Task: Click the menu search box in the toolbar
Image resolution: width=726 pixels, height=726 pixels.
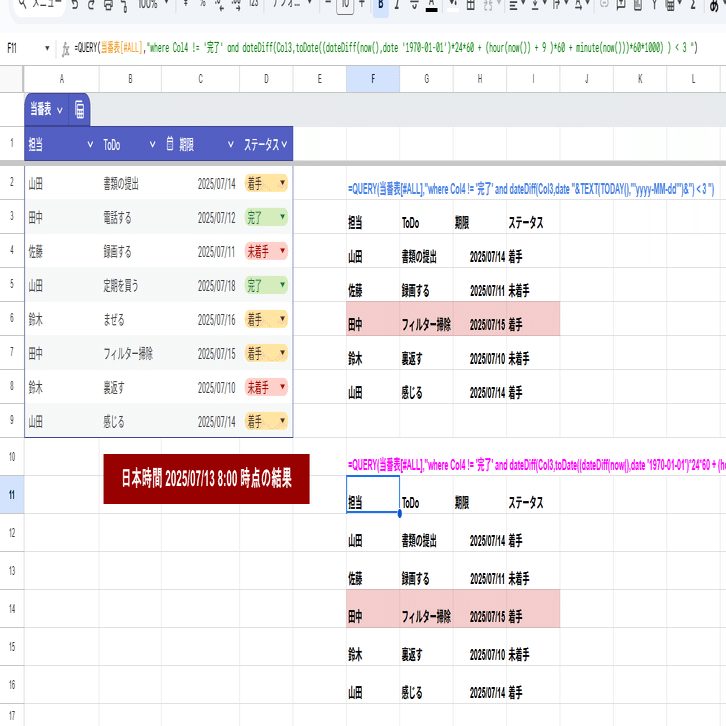Action: pyautogui.click(x=40, y=6)
